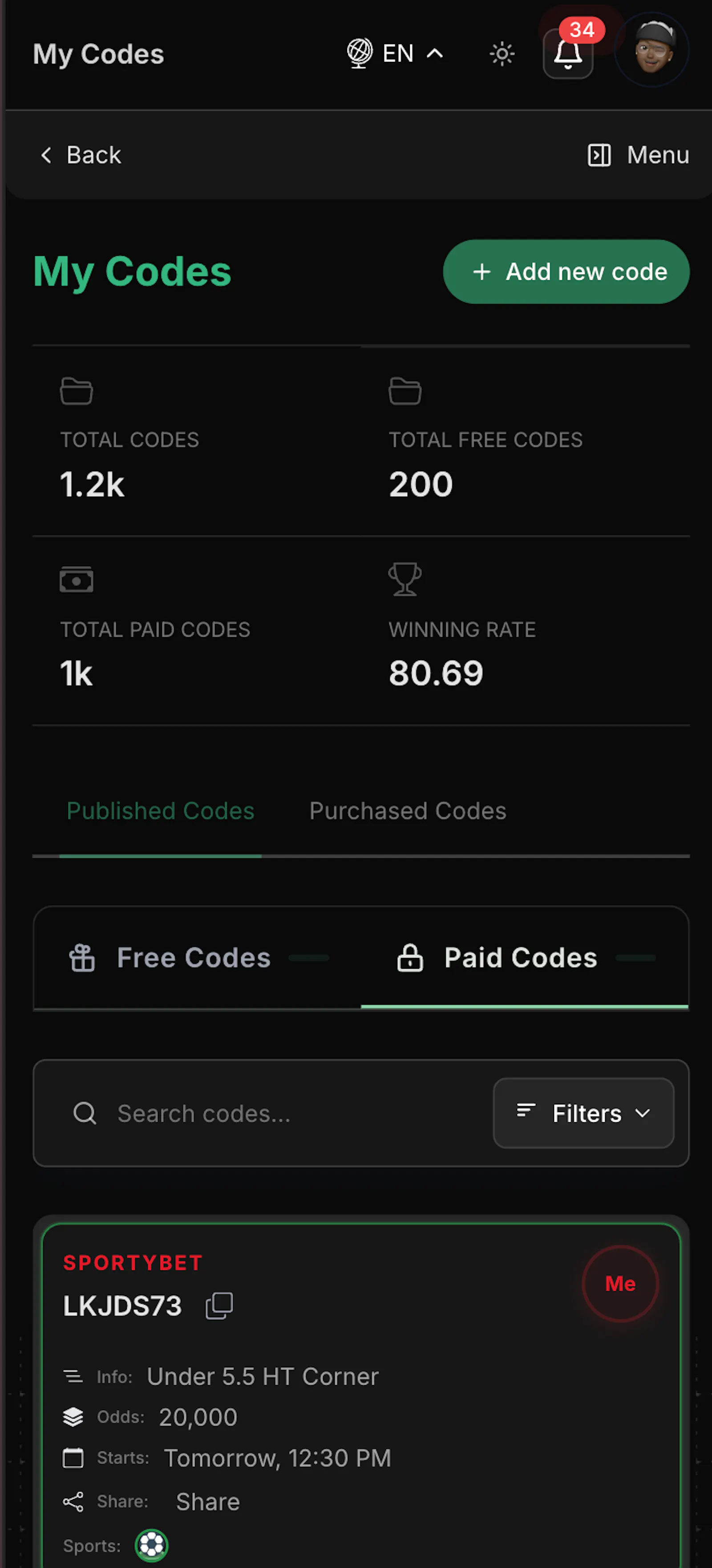Viewport: 712px width, 1568px height.
Task: Open the notifications bell with 34 badge
Action: 568,53
